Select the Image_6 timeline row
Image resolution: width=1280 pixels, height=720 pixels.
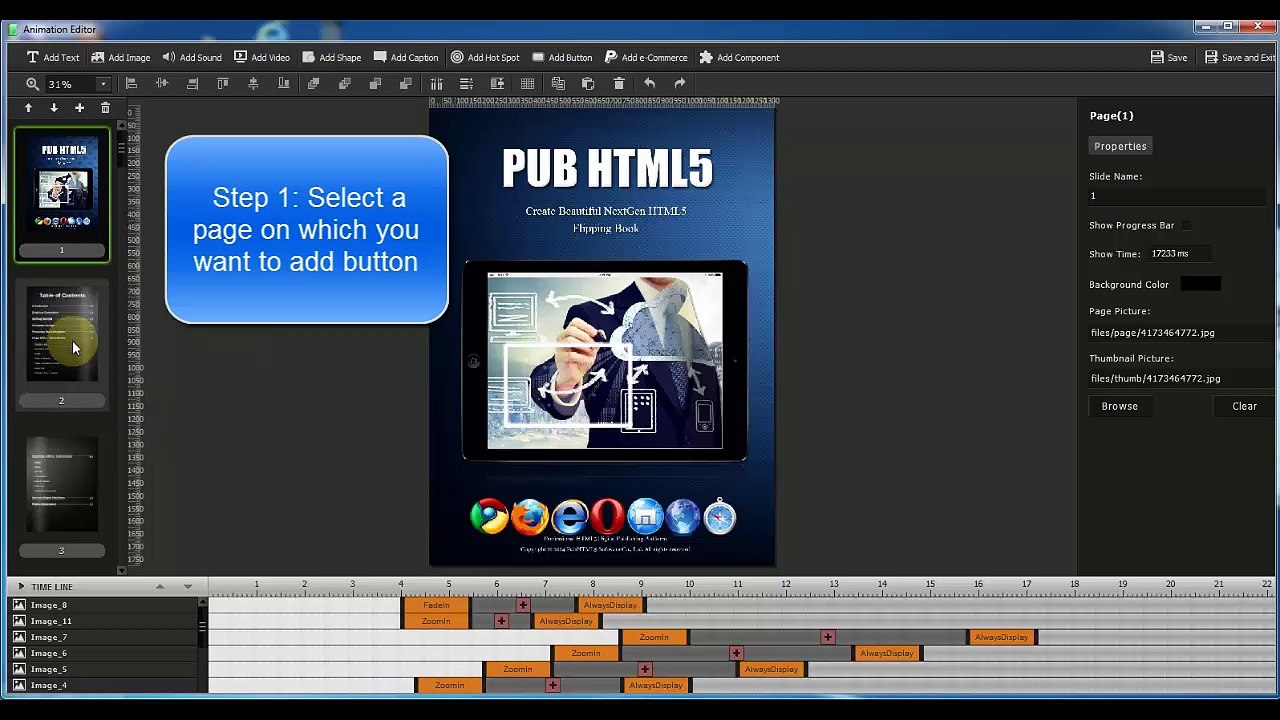click(103, 653)
